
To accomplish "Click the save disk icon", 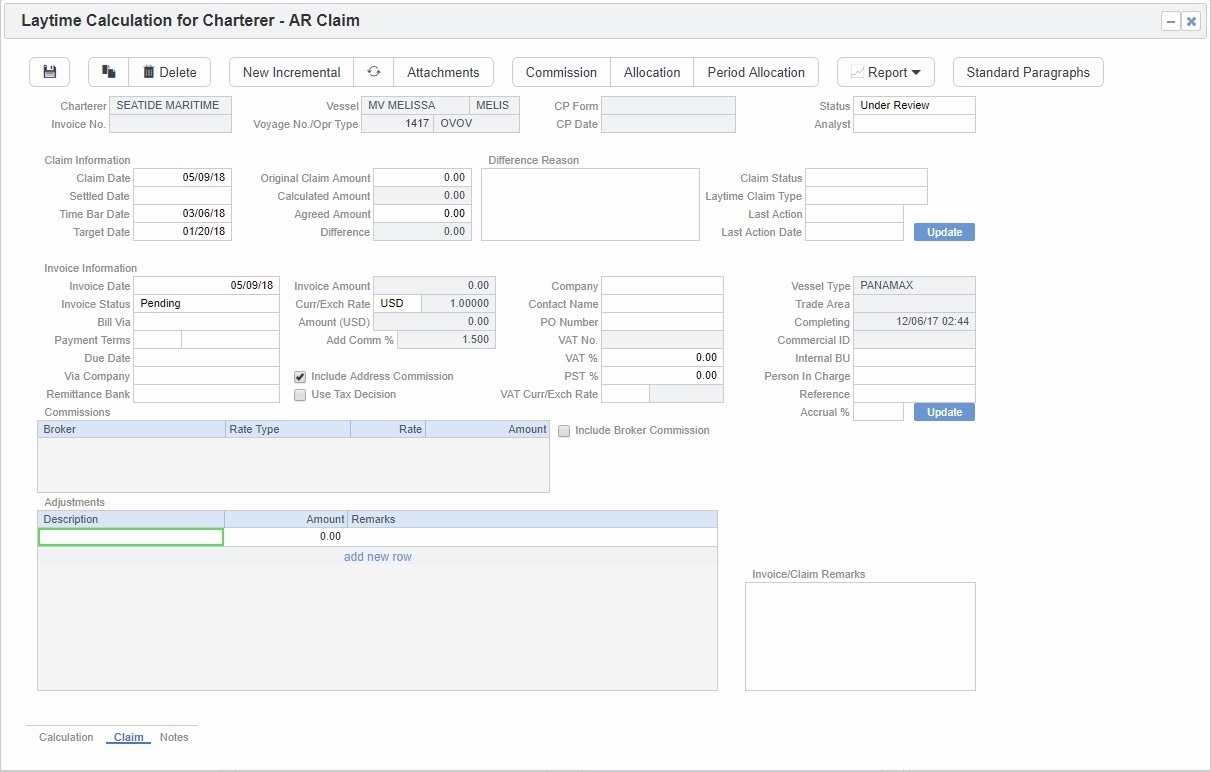I will [x=50, y=72].
